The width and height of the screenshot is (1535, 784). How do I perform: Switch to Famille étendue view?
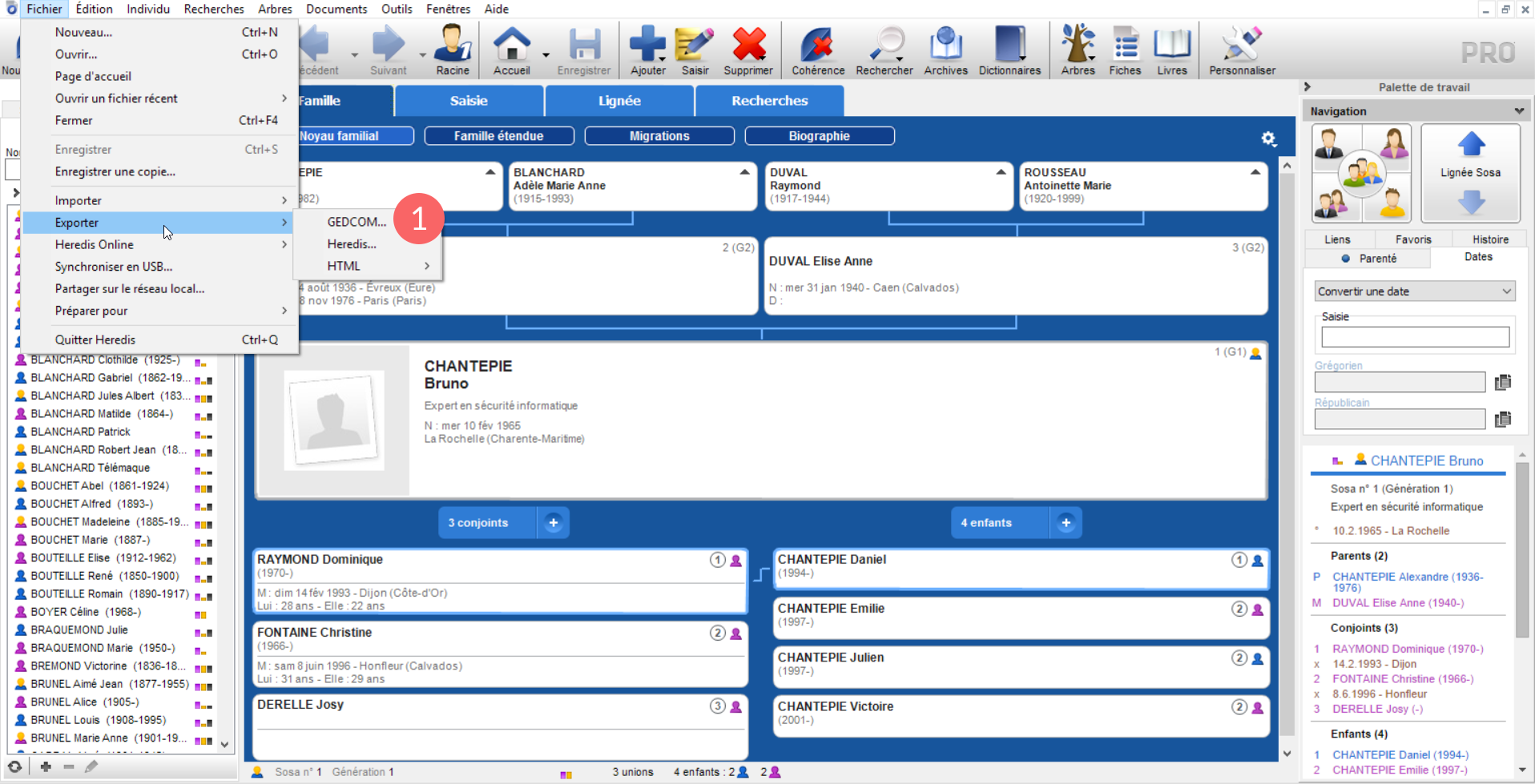498,136
